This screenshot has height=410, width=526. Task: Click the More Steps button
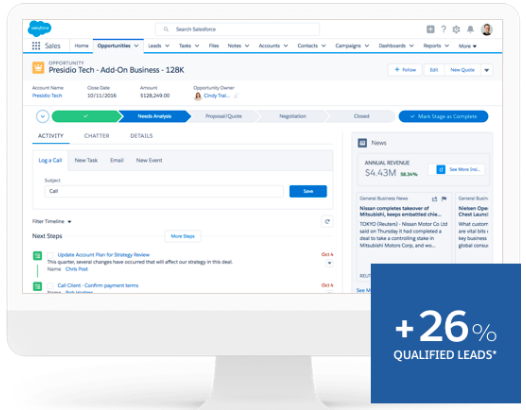[182, 236]
